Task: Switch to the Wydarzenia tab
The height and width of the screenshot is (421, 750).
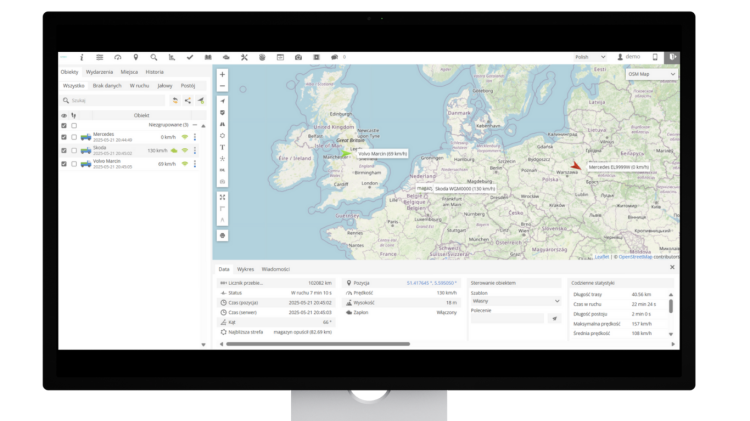Action: click(99, 72)
